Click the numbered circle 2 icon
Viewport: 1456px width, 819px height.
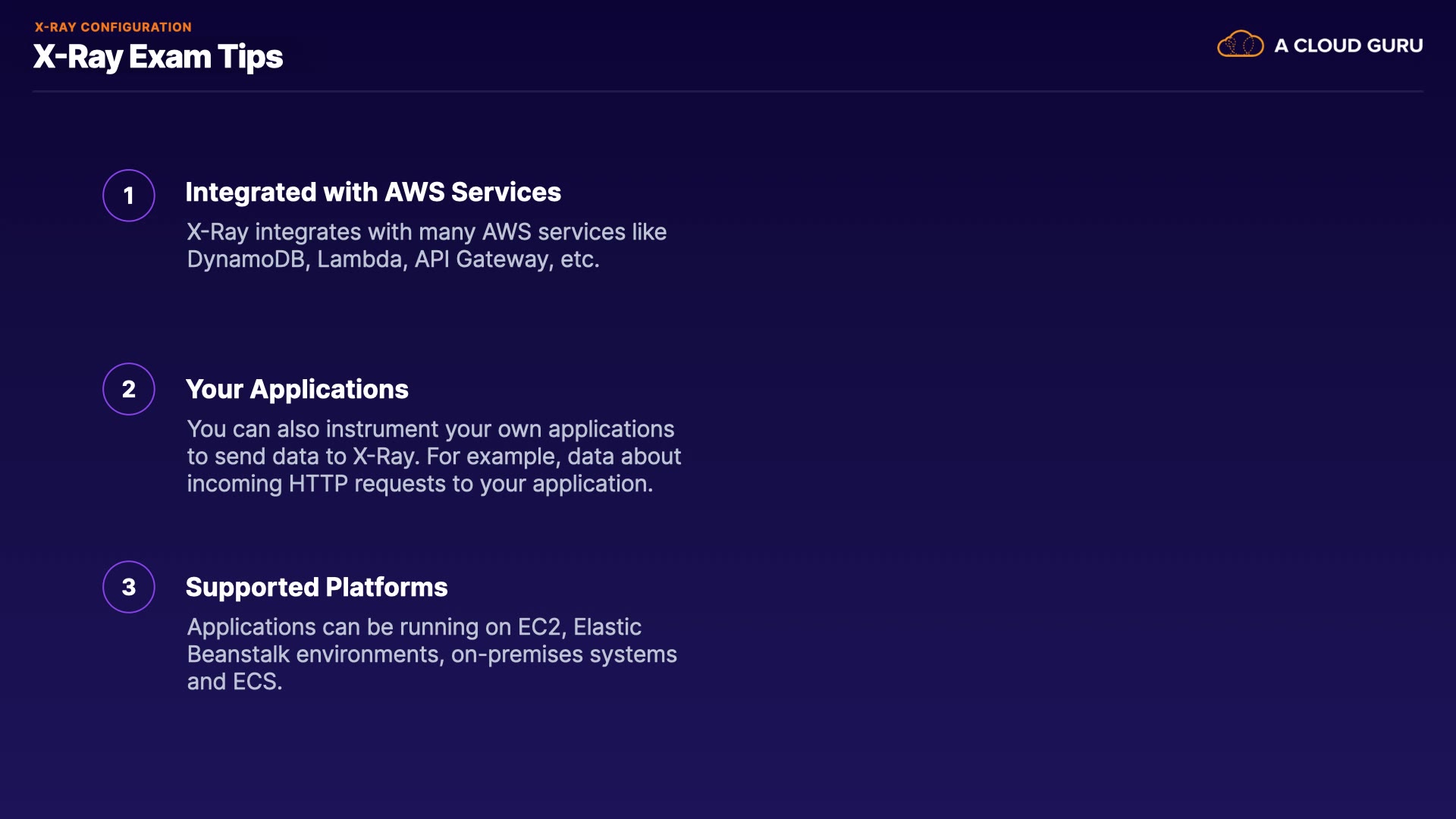coord(129,389)
